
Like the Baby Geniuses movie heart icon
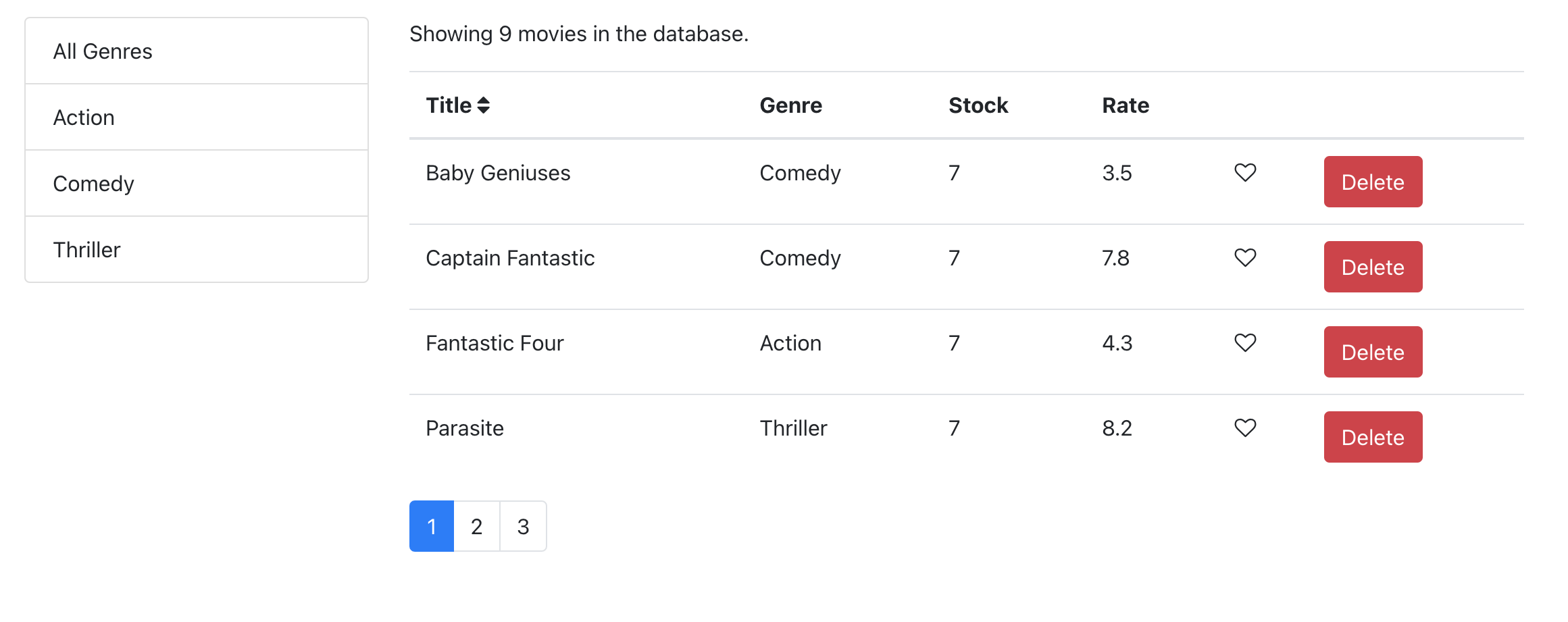(x=1244, y=173)
